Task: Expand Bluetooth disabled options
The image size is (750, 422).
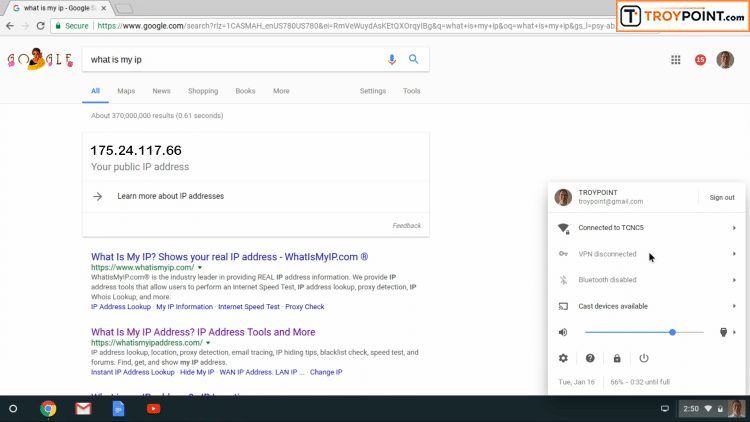Action: point(734,280)
